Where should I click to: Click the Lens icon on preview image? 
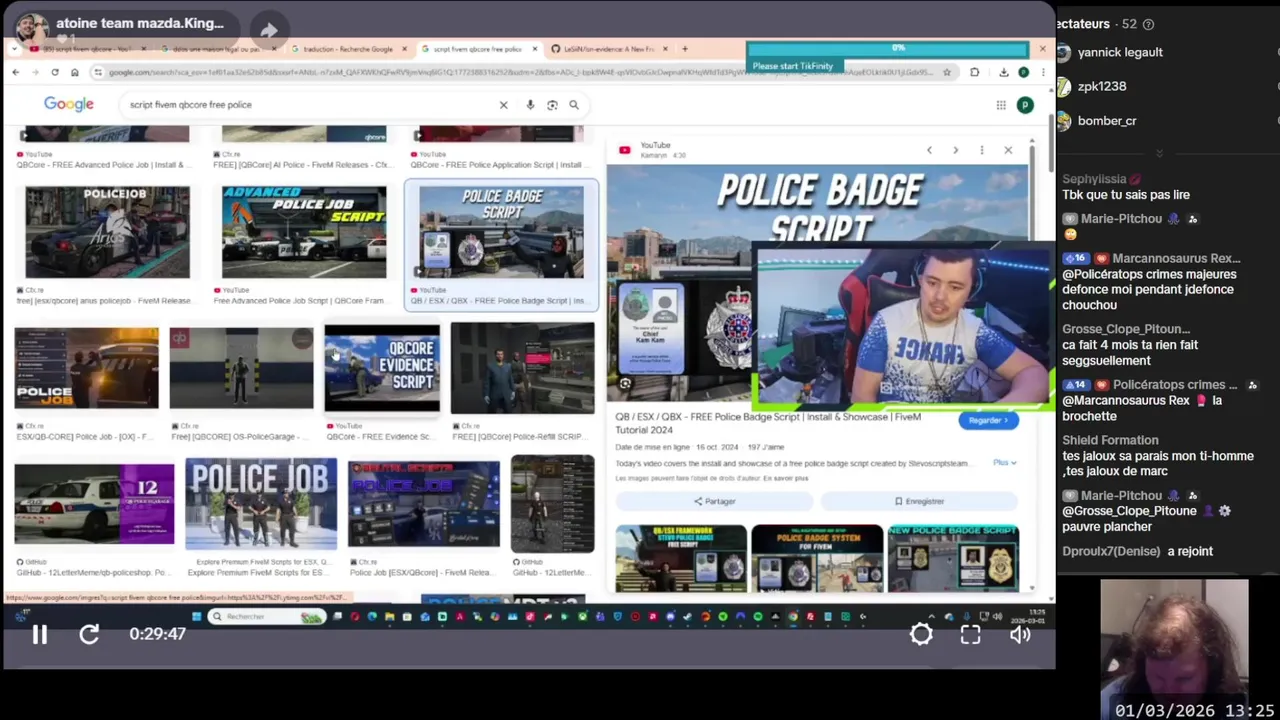point(625,383)
